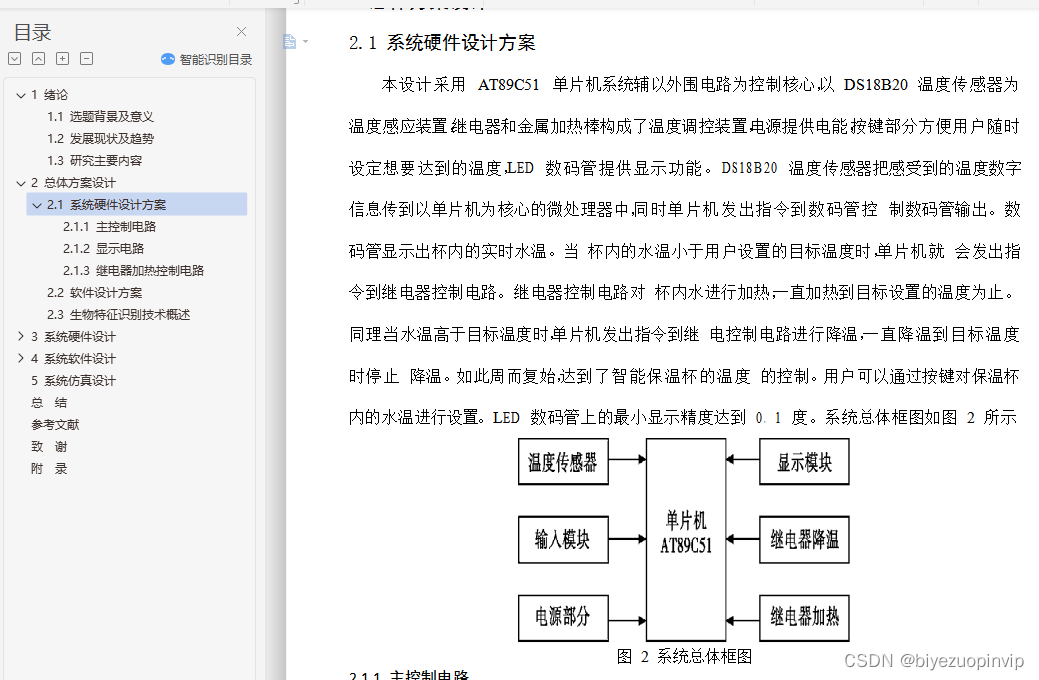The height and width of the screenshot is (680, 1039).
Task: Go to '1.2 发展现状及趋势' in the outline
Action: (x=100, y=139)
